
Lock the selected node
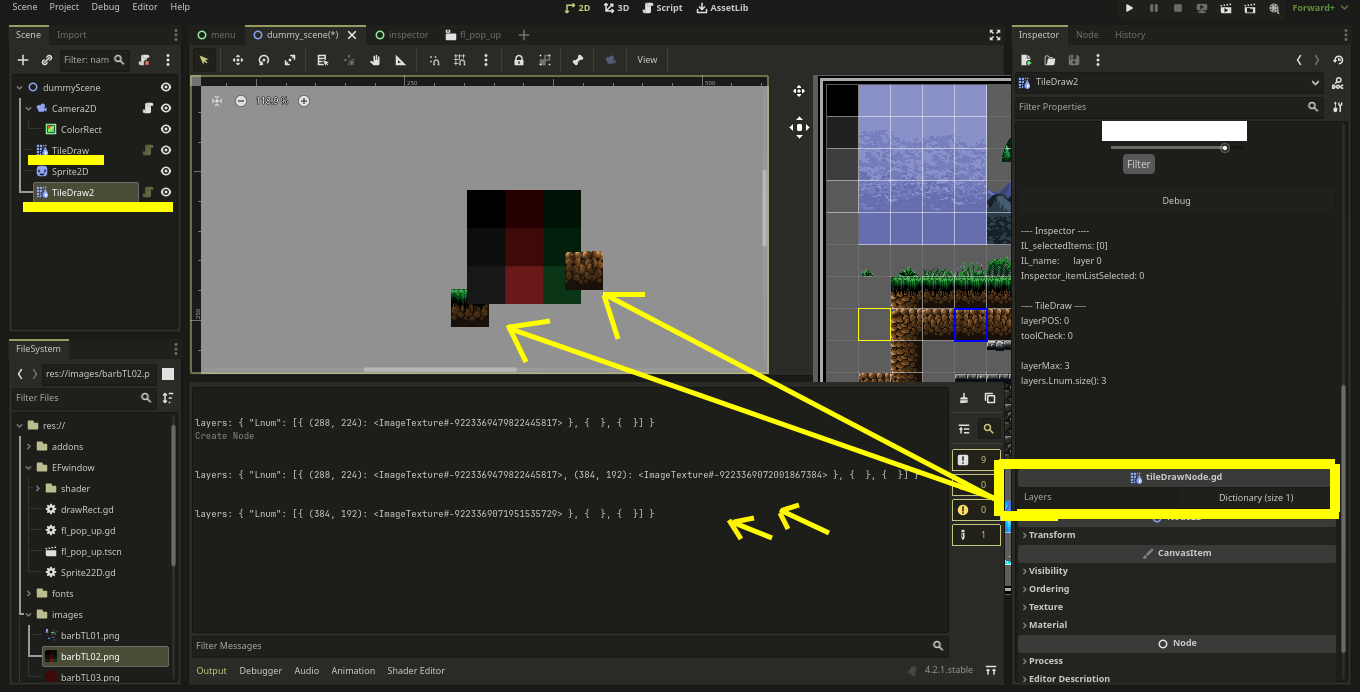pos(519,60)
